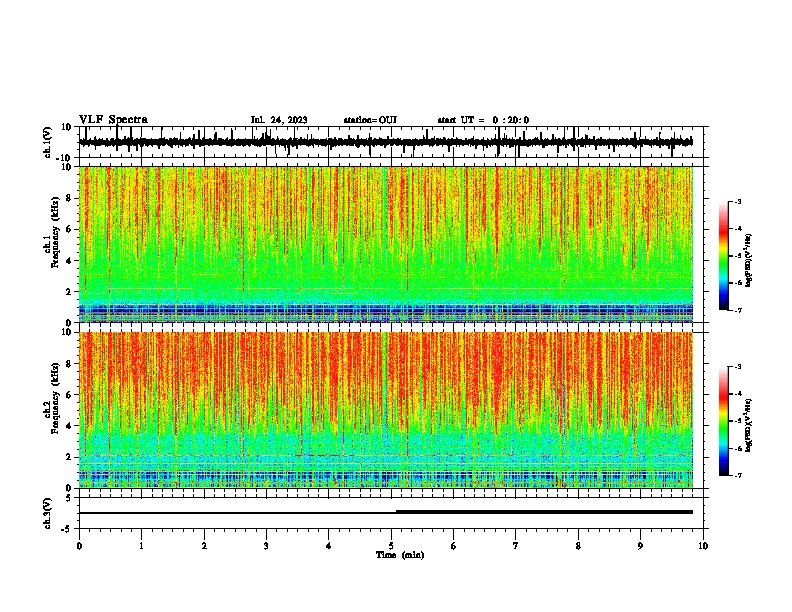The height and width of the screenshot is (612, 792).
Task: Click the ch.2 color scale bar
Action: click(x=724, y=421)
